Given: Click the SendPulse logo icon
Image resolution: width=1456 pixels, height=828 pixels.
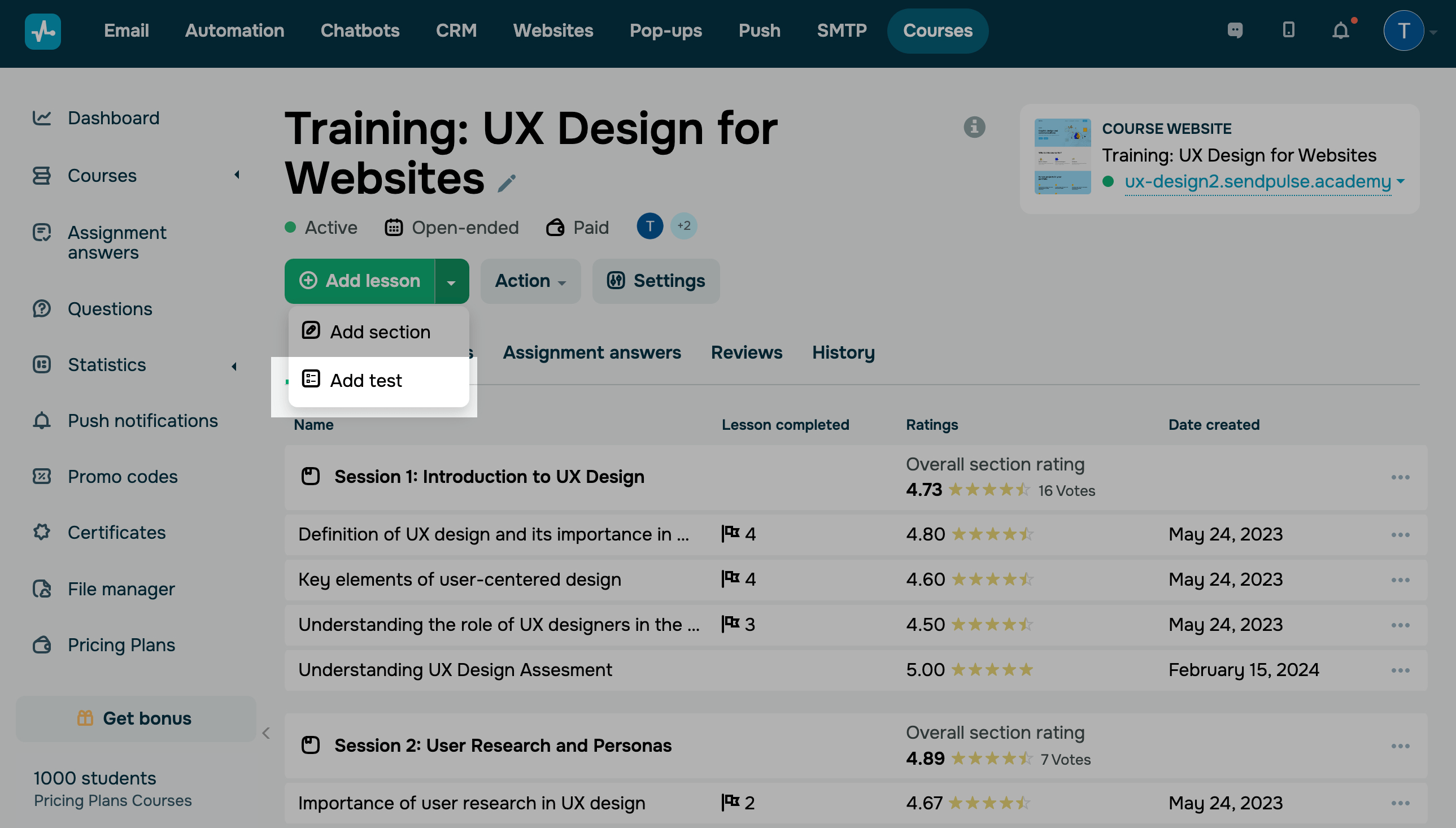Looking at the screenshot, I should click(x=42, y=31).
